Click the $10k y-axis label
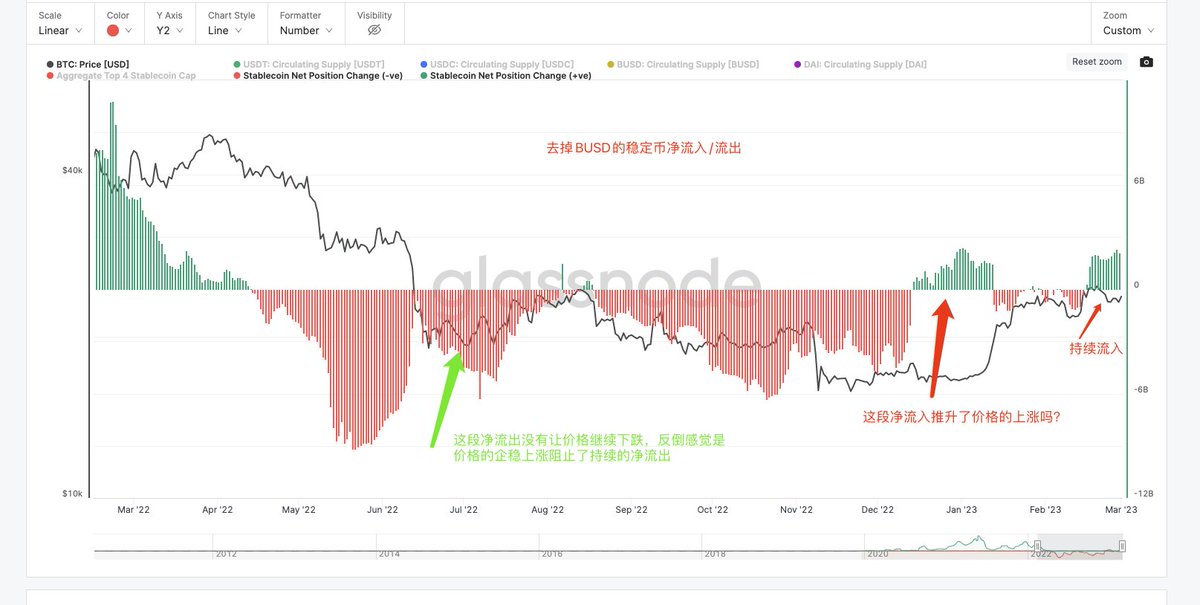Screen dimensions: 1200x605 click(72, 494)
